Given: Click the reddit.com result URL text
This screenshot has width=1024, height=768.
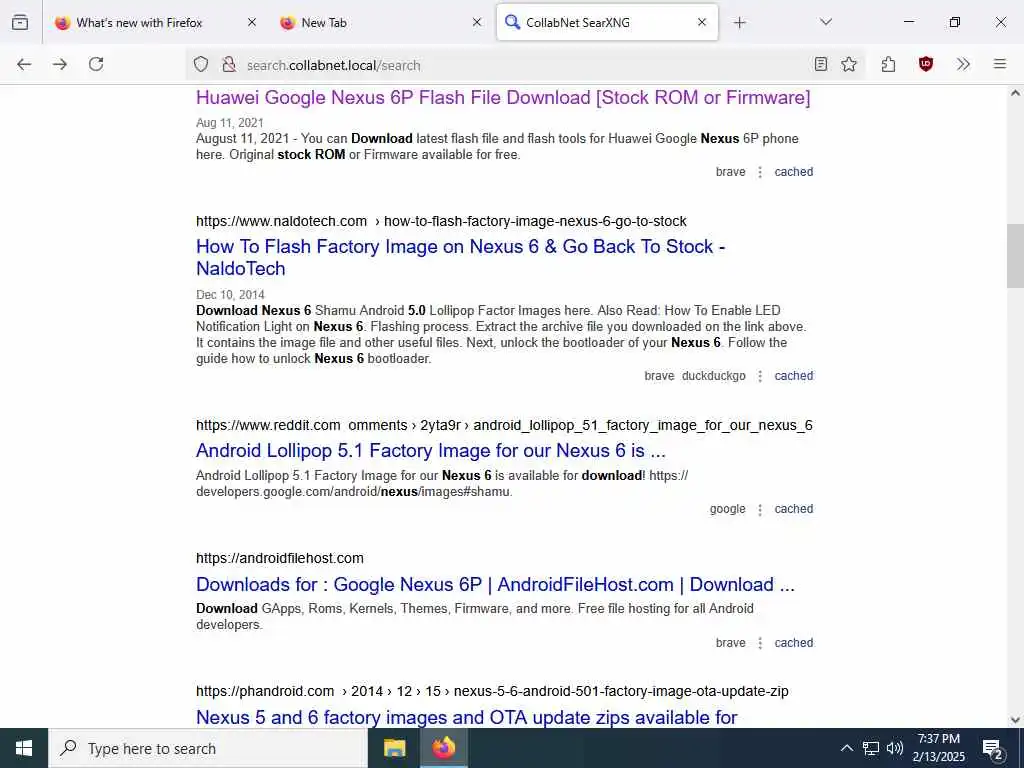Looking at the screenshot, I should (504, 425).
